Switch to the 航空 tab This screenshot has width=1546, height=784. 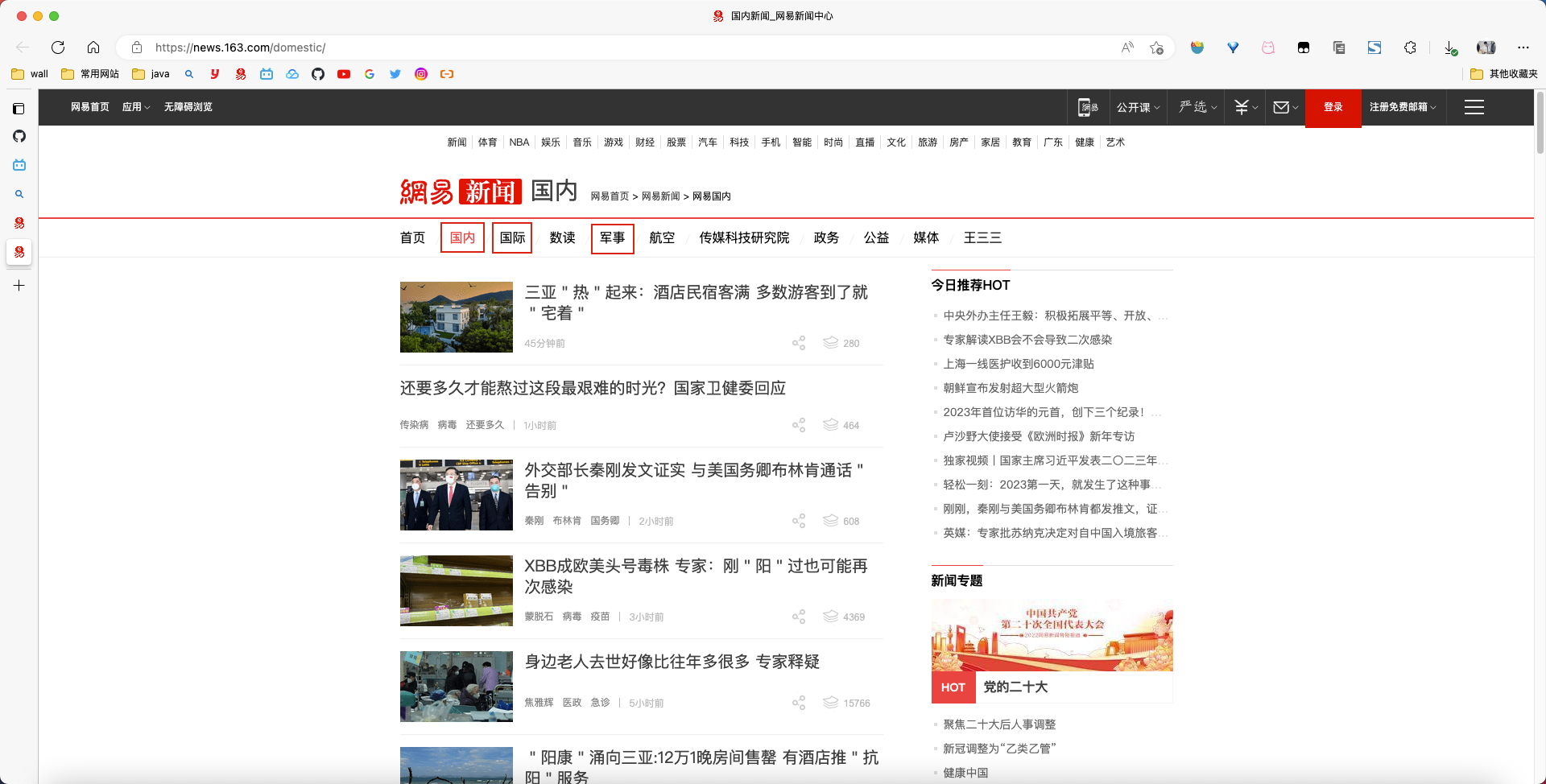point(662,238)
